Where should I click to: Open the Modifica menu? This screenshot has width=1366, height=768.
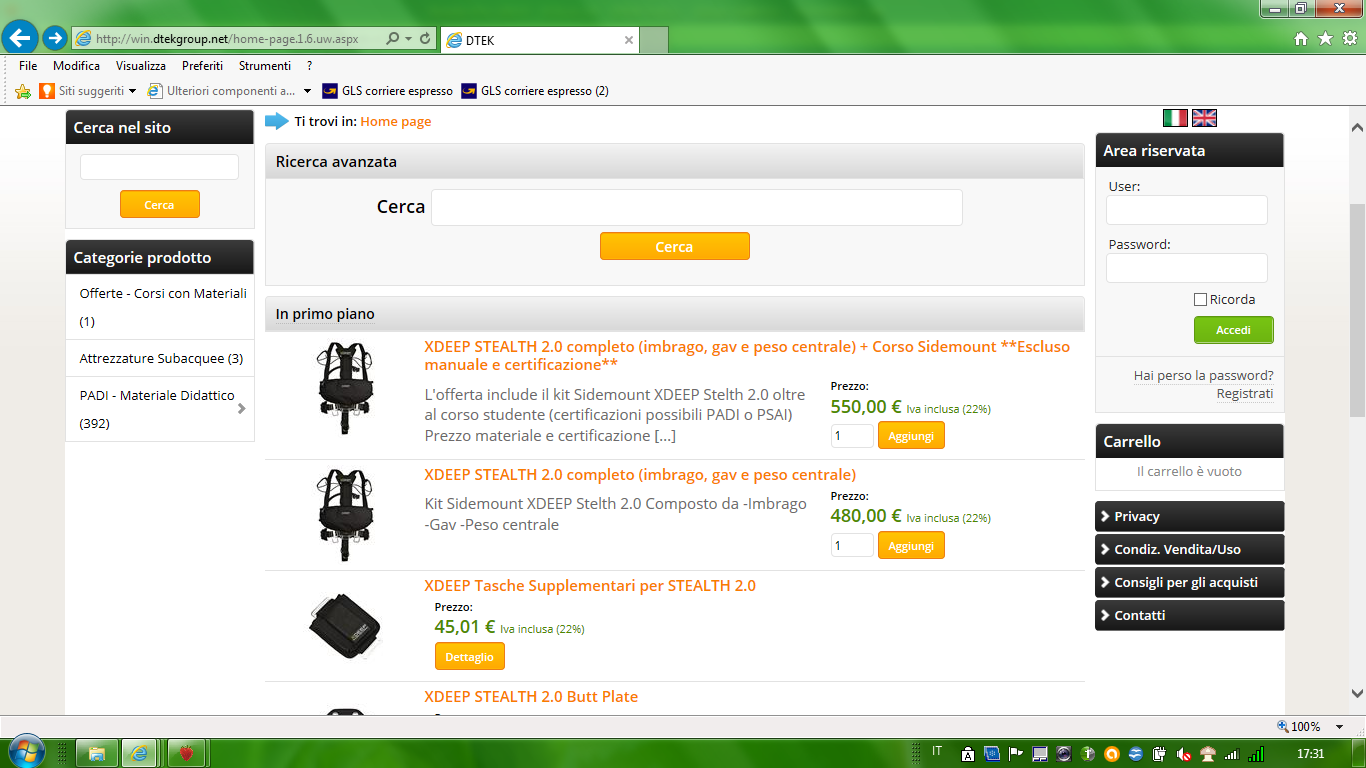[76, 66]
